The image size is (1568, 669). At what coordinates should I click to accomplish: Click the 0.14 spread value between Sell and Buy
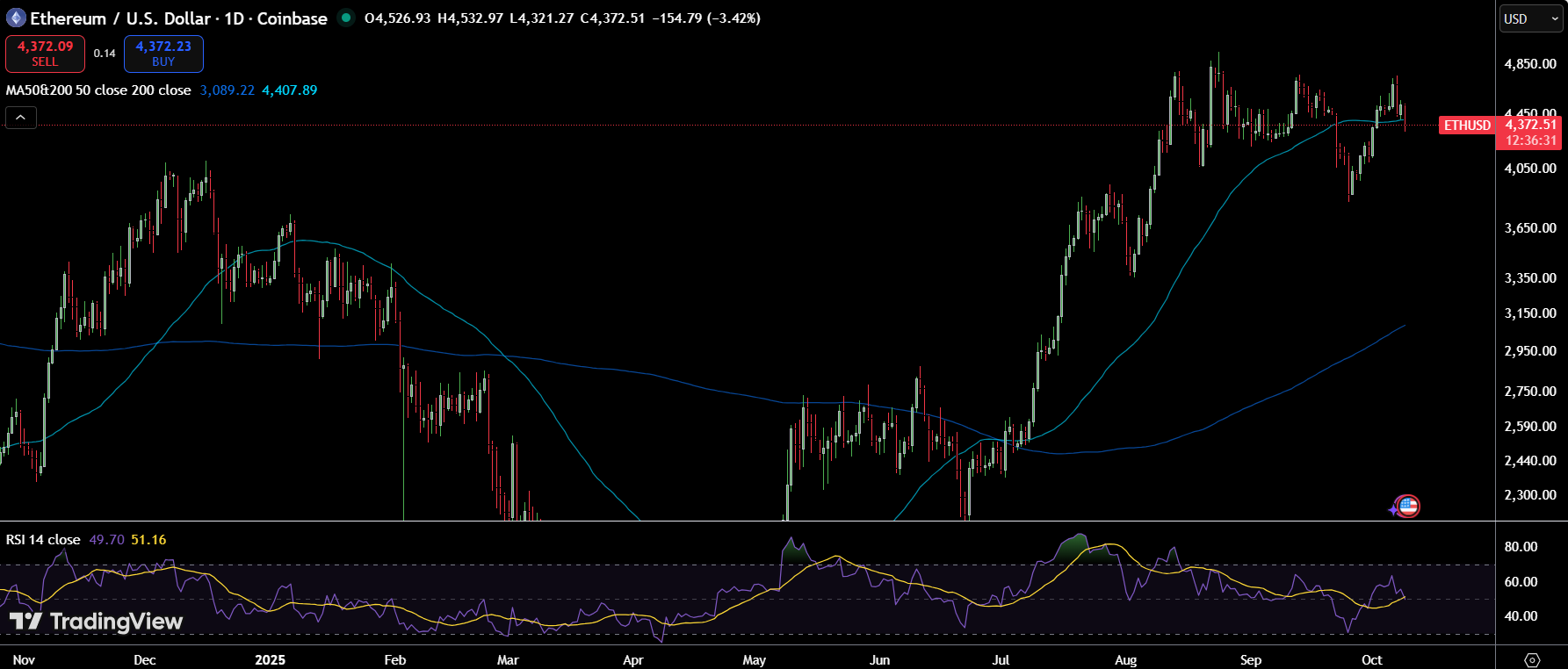pyautogui.click(x=105, y=54)
